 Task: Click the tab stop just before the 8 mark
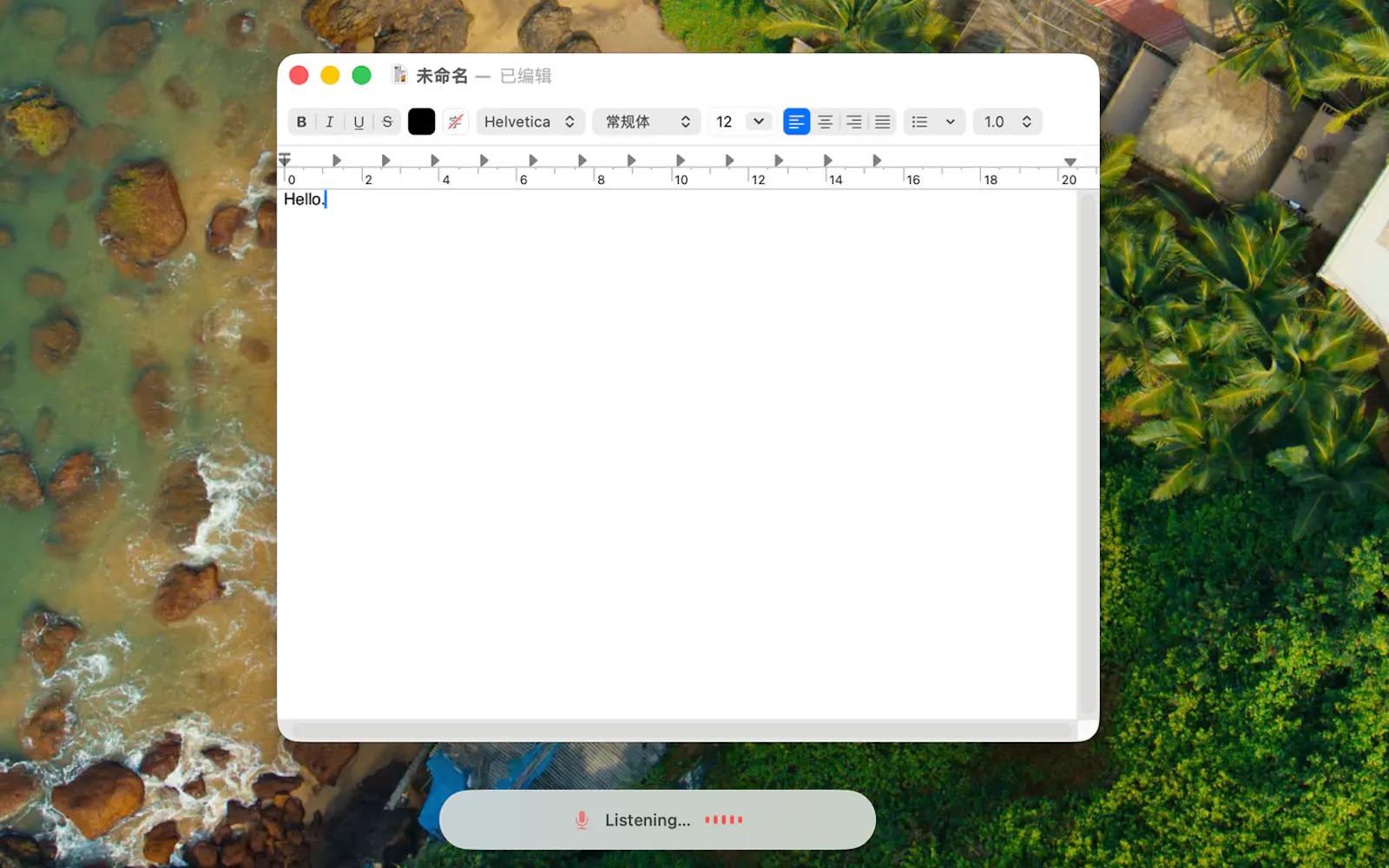point(583,161)
